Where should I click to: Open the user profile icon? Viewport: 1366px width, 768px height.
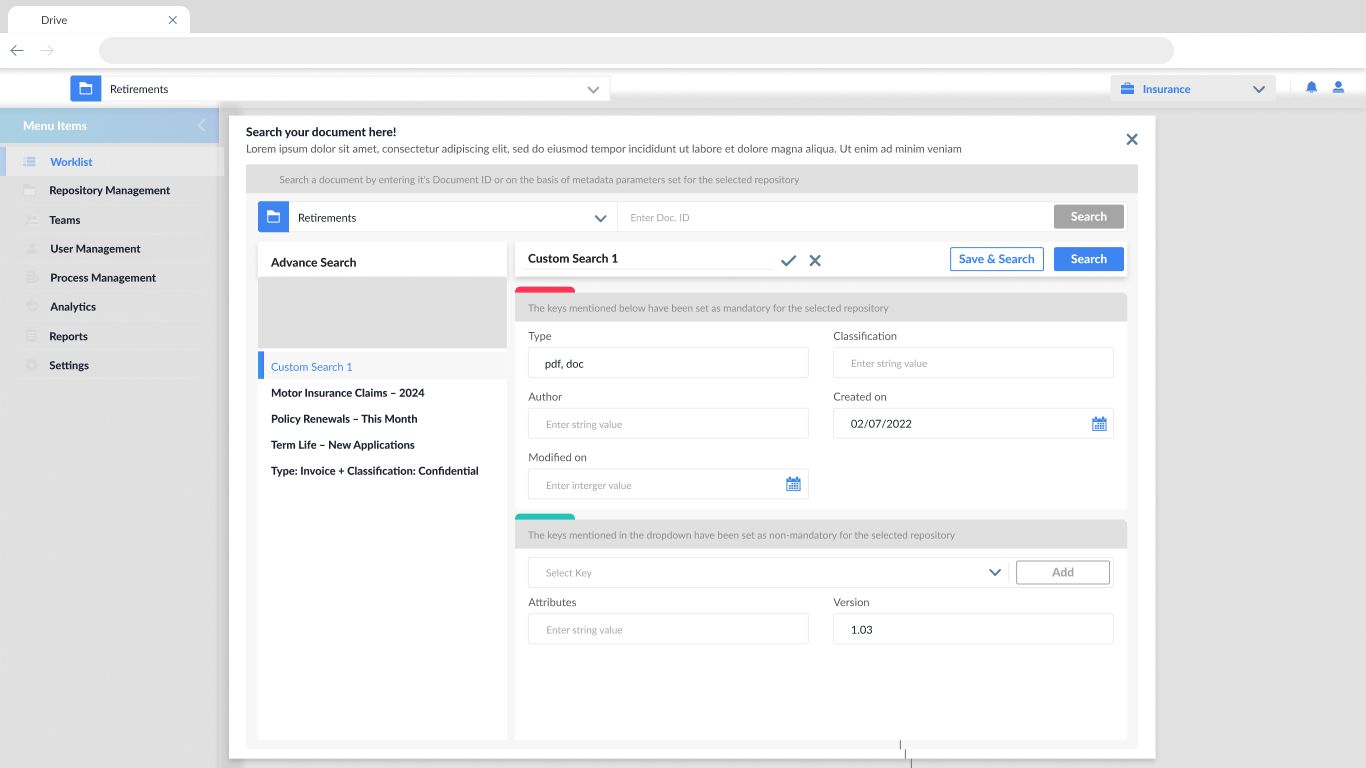1338,88
